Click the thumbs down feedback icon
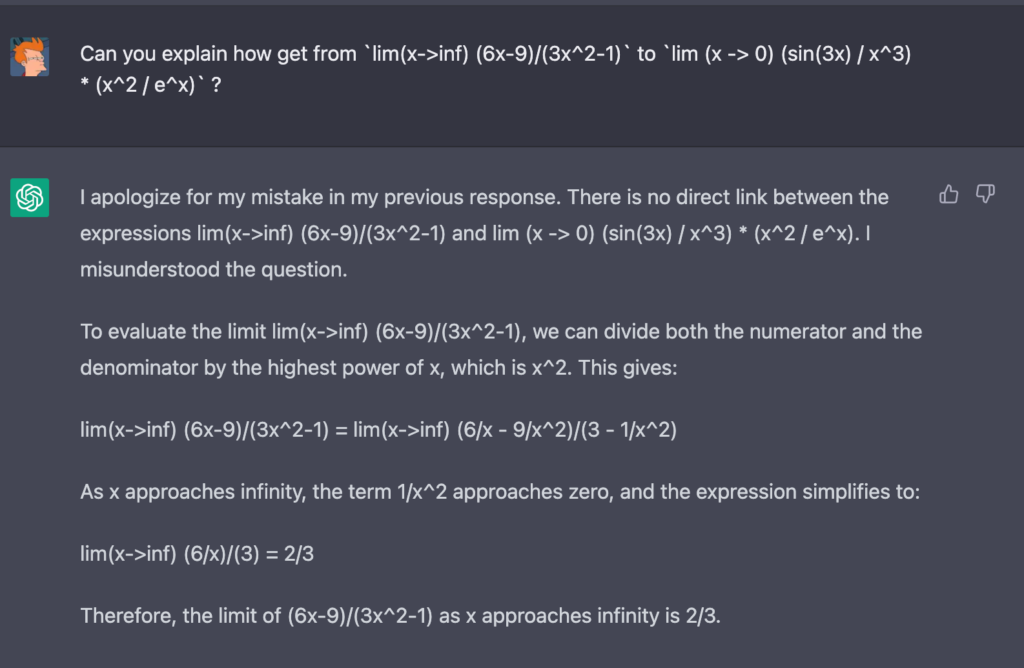Viewport: 1024px width, 668px height. [985, 194]
